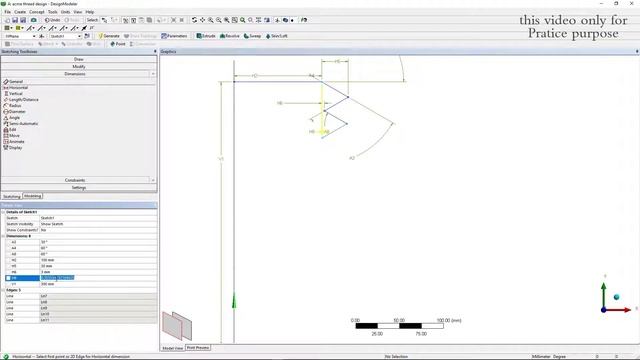Screen dimensions: 640x360
Task: Select the Vertical dimension tool
Action: [x=13, y=93]
